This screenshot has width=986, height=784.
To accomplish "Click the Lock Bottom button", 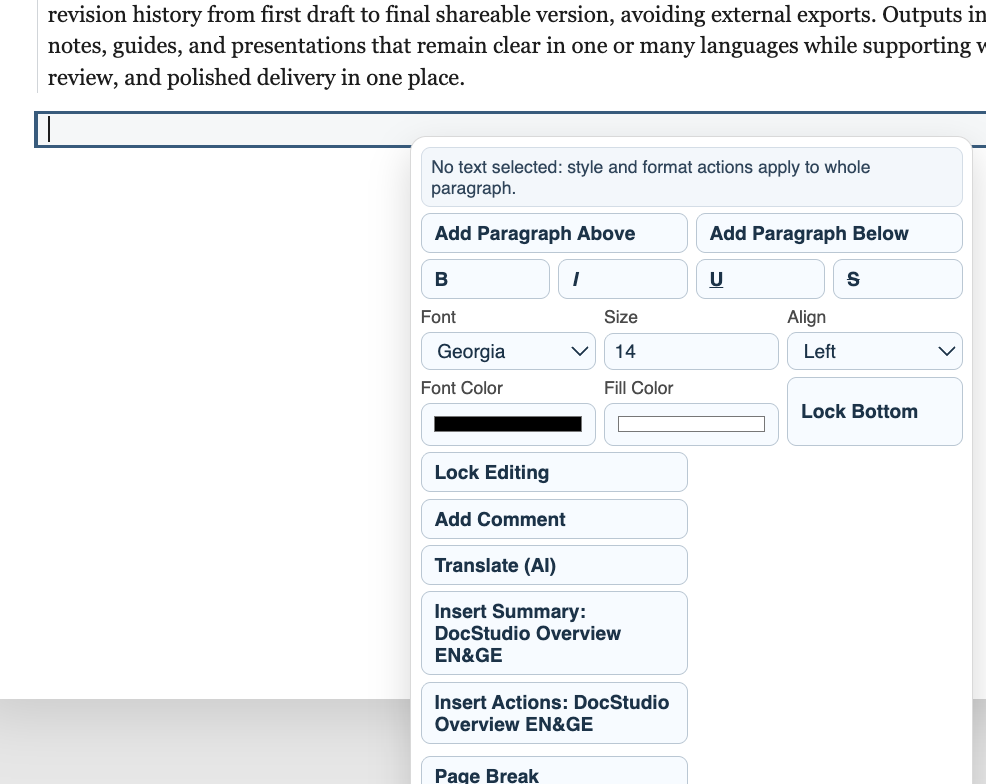I will [875, 412].
